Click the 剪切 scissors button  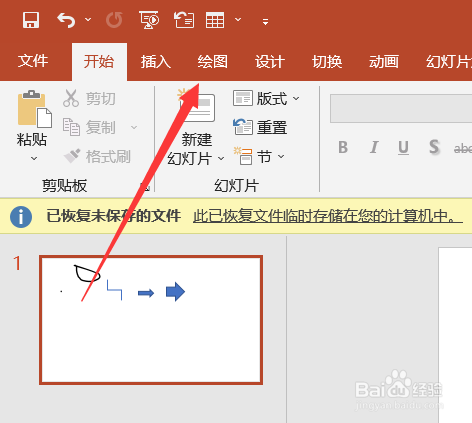click(x=89, y=98)
